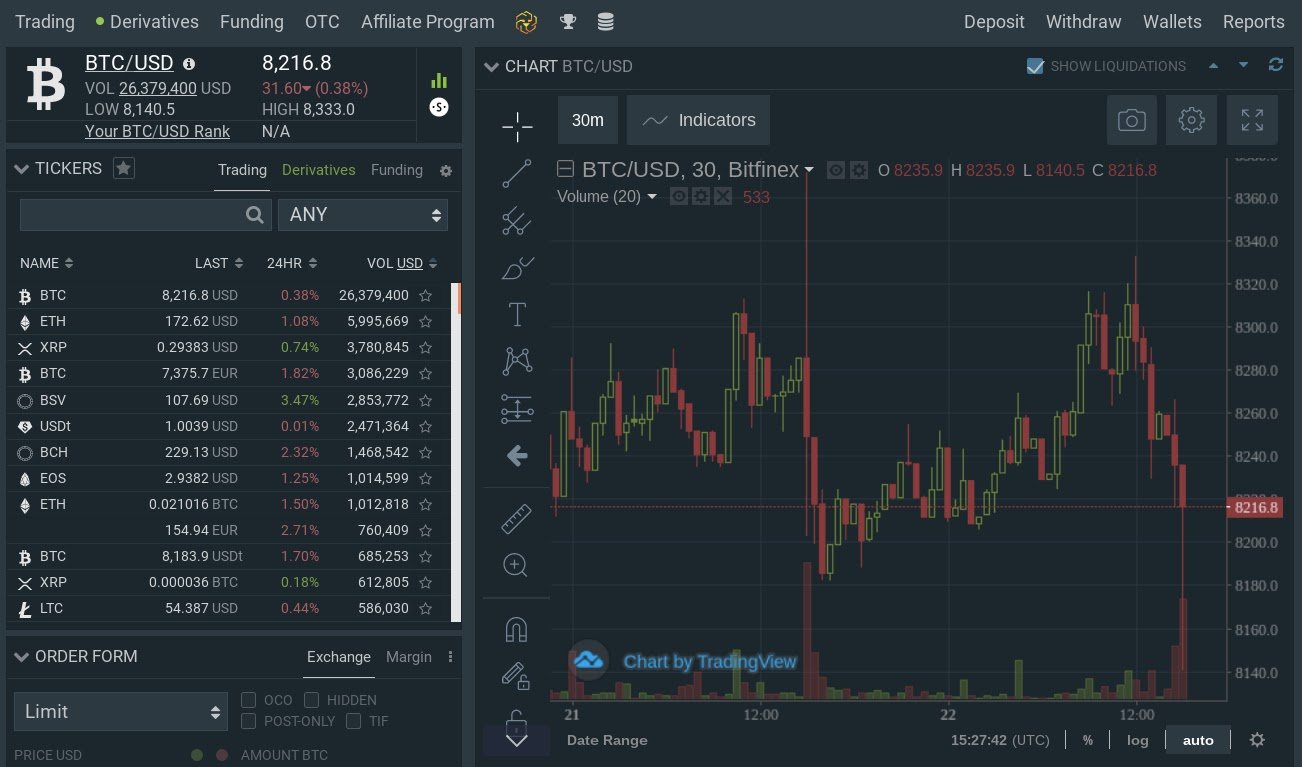This screenshot has width=1302, height=767.
Task: Uncheck Show Liquidations checkbox
Action: (1036, 66)
